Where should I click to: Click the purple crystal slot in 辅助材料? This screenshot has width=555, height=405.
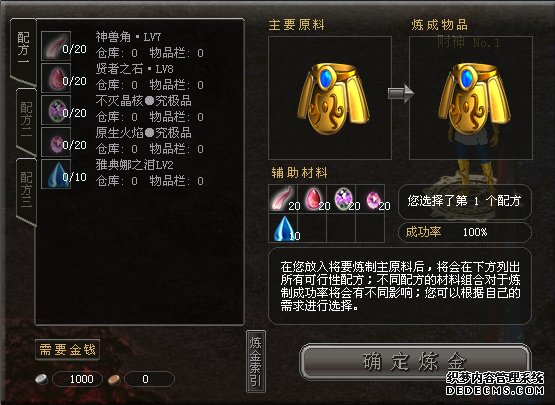[341, 199]
